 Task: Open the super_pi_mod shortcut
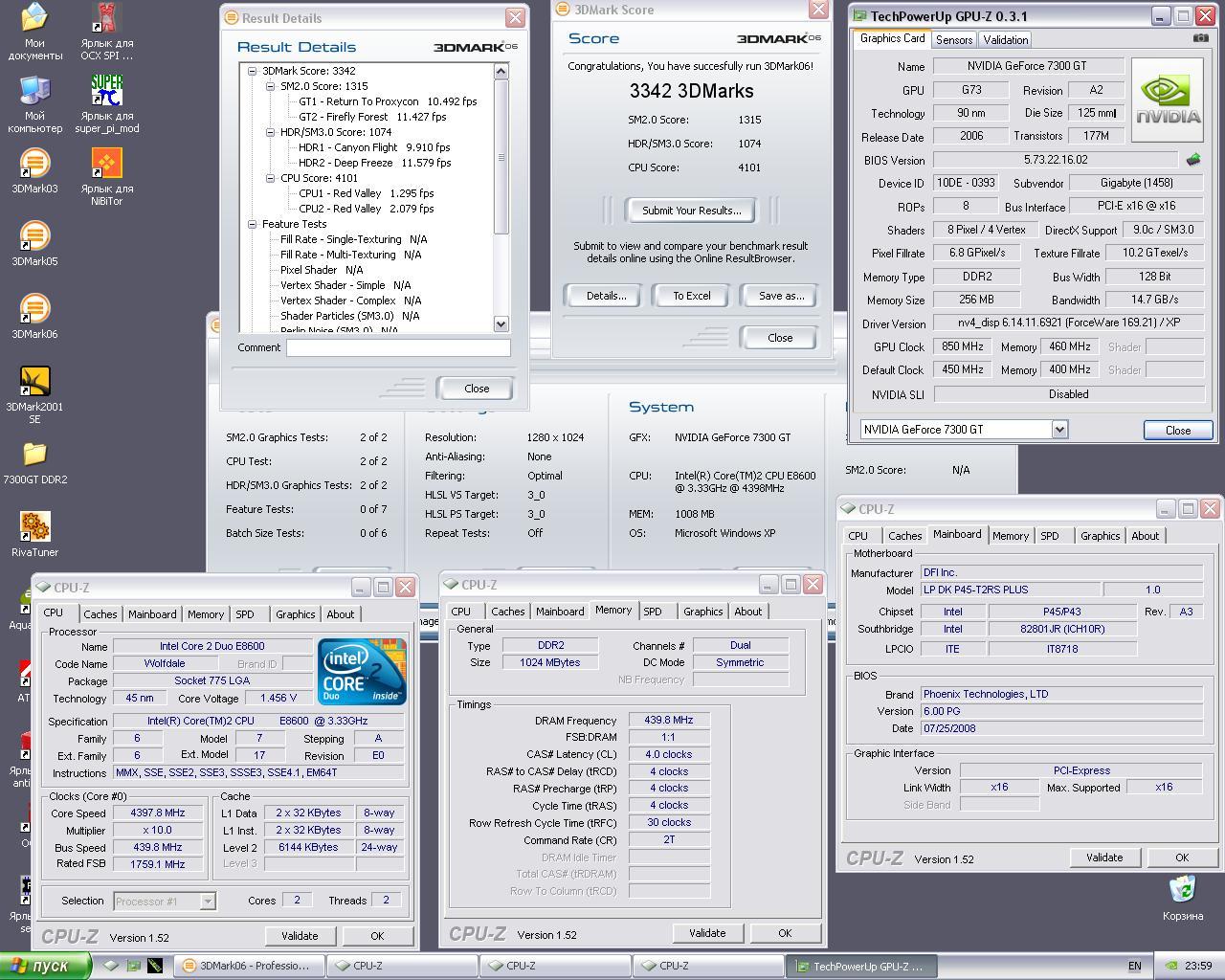106,91
